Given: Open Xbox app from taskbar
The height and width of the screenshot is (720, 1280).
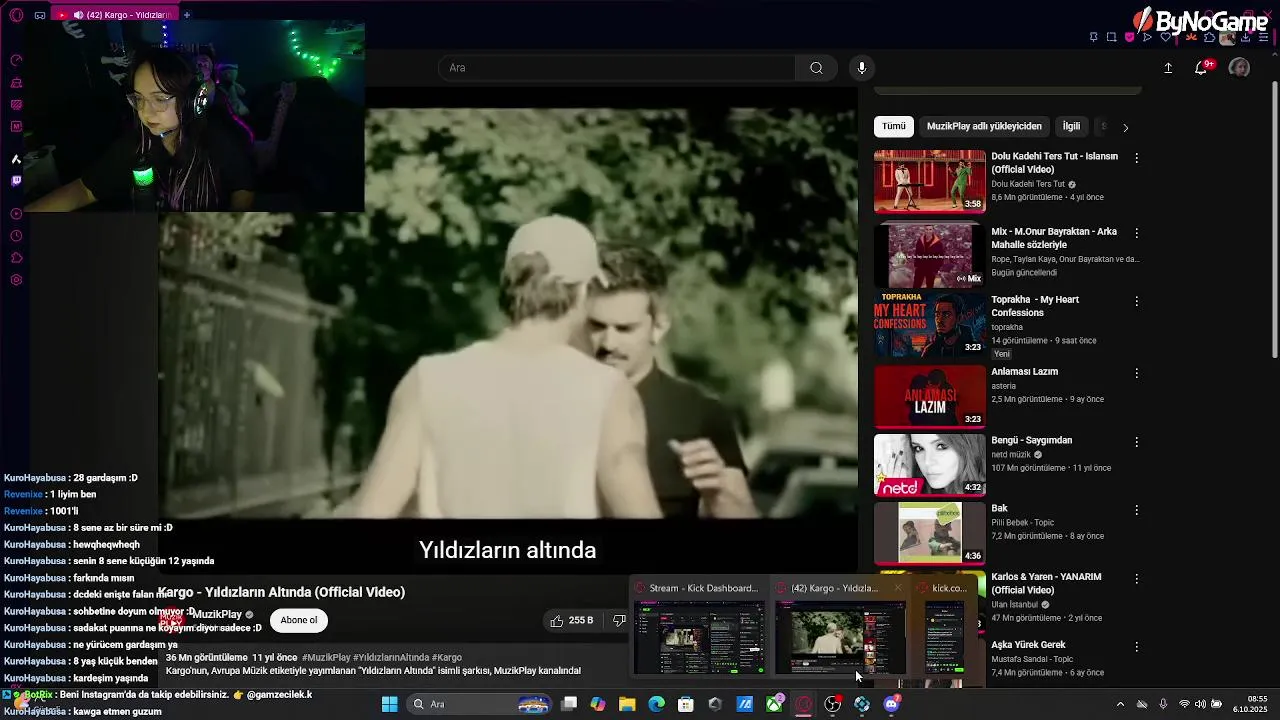Looking at the screenshot, I should click(774, 704).
